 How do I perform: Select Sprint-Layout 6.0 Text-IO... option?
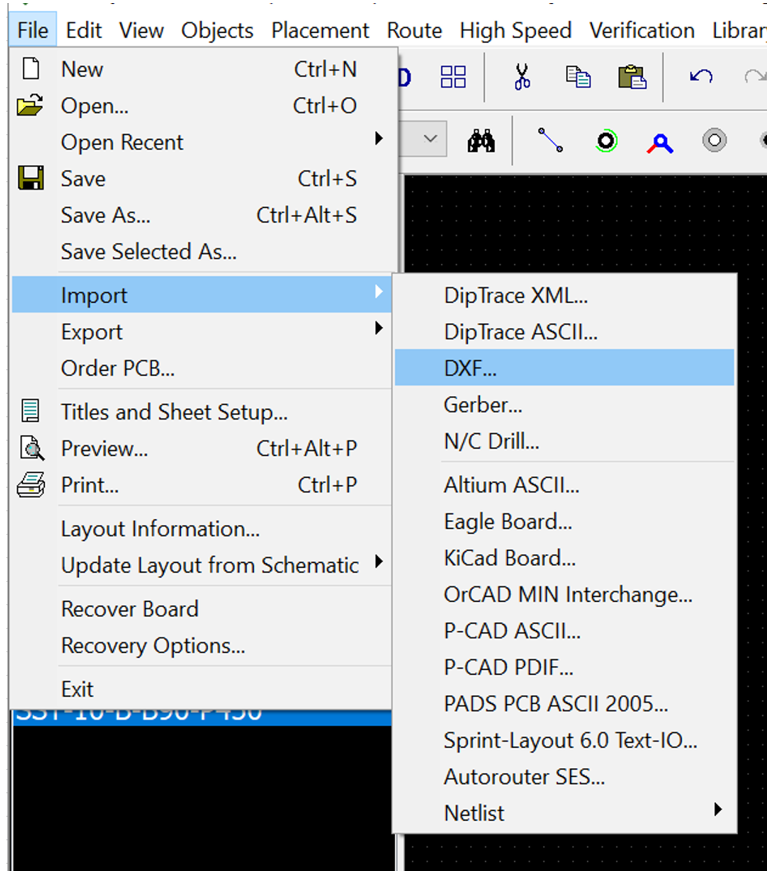(x=565, y=740)
